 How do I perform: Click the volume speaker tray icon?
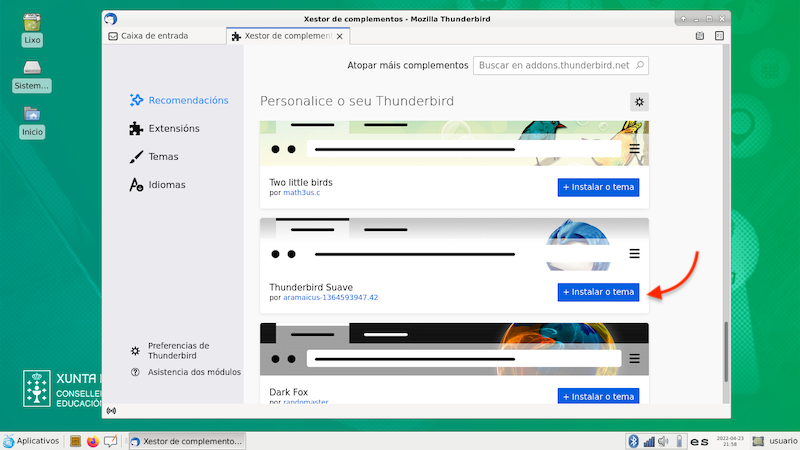point(663,441)
